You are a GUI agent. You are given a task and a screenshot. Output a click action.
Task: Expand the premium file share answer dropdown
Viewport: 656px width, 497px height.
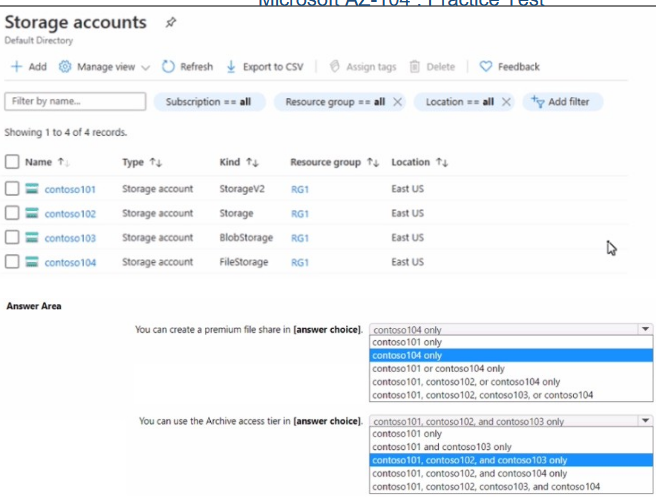[x=645, y=329]
